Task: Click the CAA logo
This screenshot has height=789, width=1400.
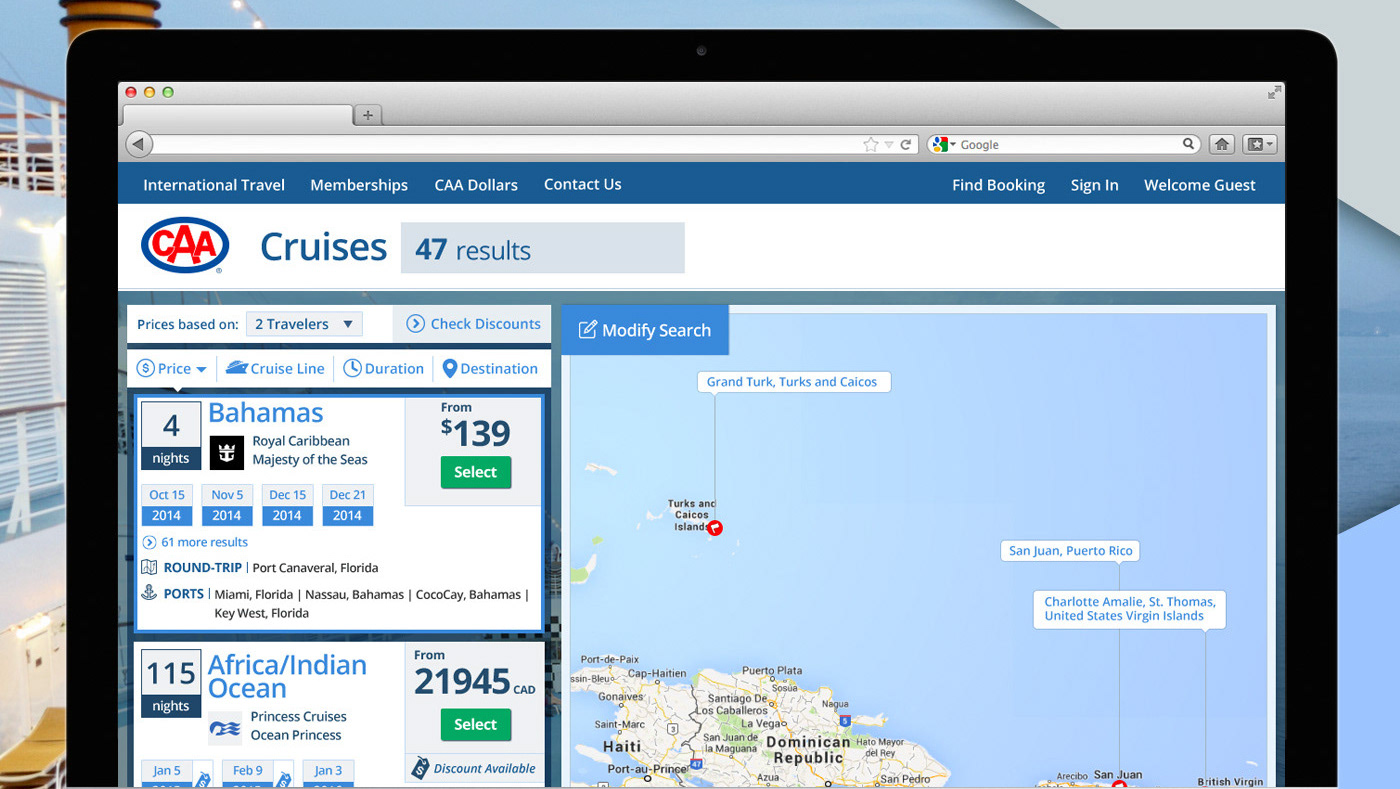Action: (x=185, y=246)
